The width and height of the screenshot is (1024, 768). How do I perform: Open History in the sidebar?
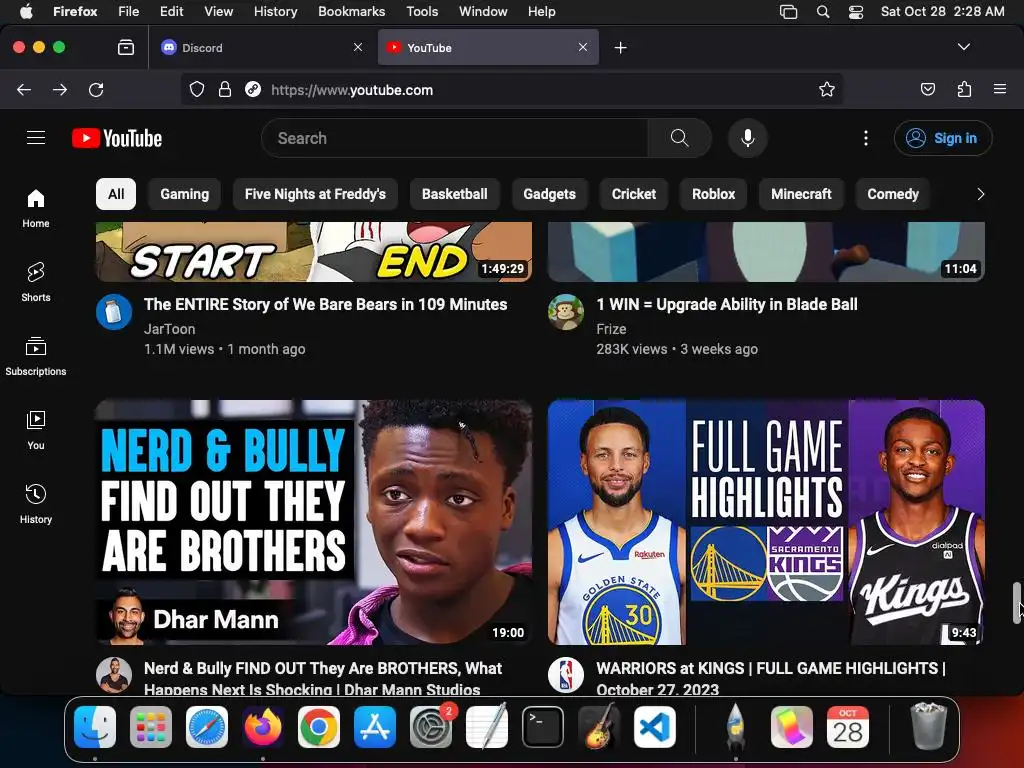[36, 504]
